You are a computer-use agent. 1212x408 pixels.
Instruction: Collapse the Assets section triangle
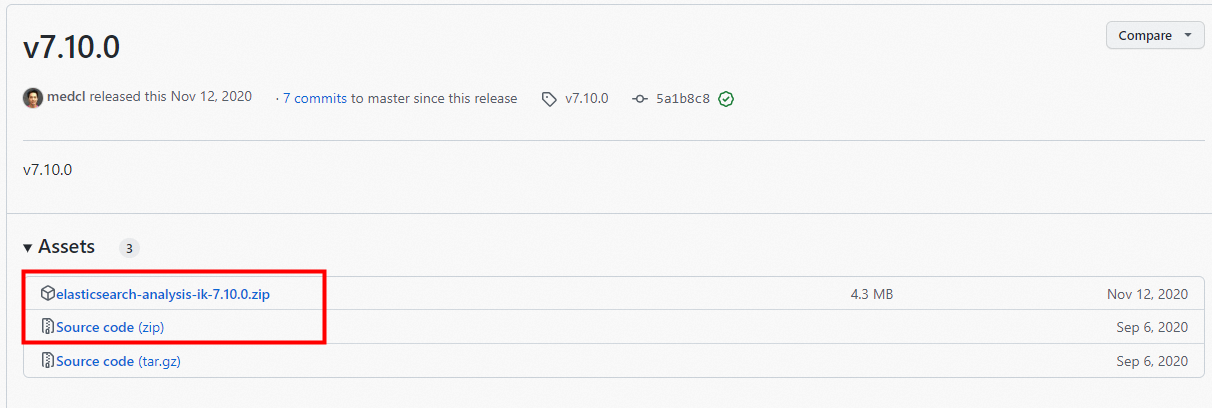click(28, 247)
